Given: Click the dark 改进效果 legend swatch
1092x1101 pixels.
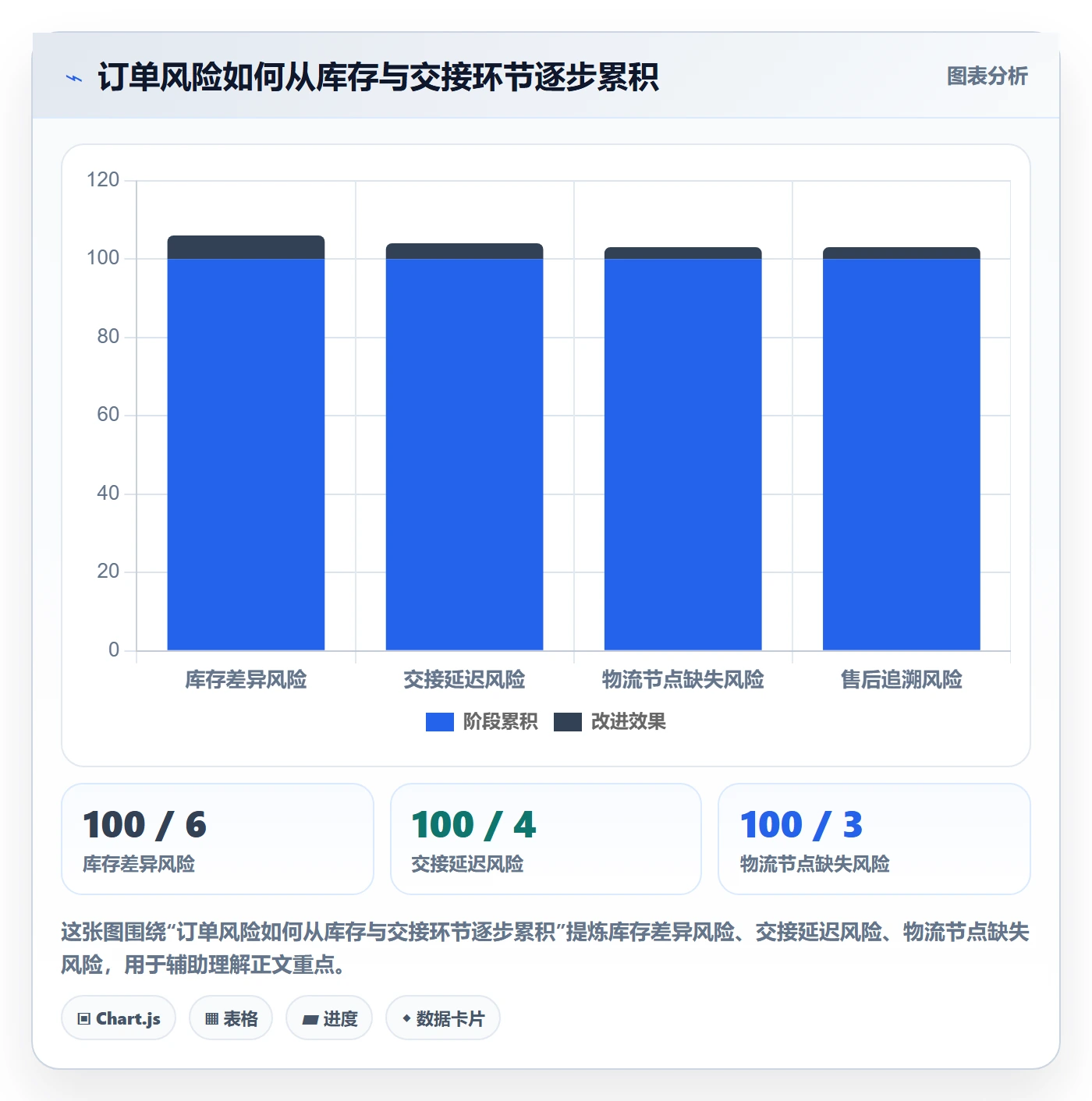Looking at the screenshot, I should [x=568, y=722].
